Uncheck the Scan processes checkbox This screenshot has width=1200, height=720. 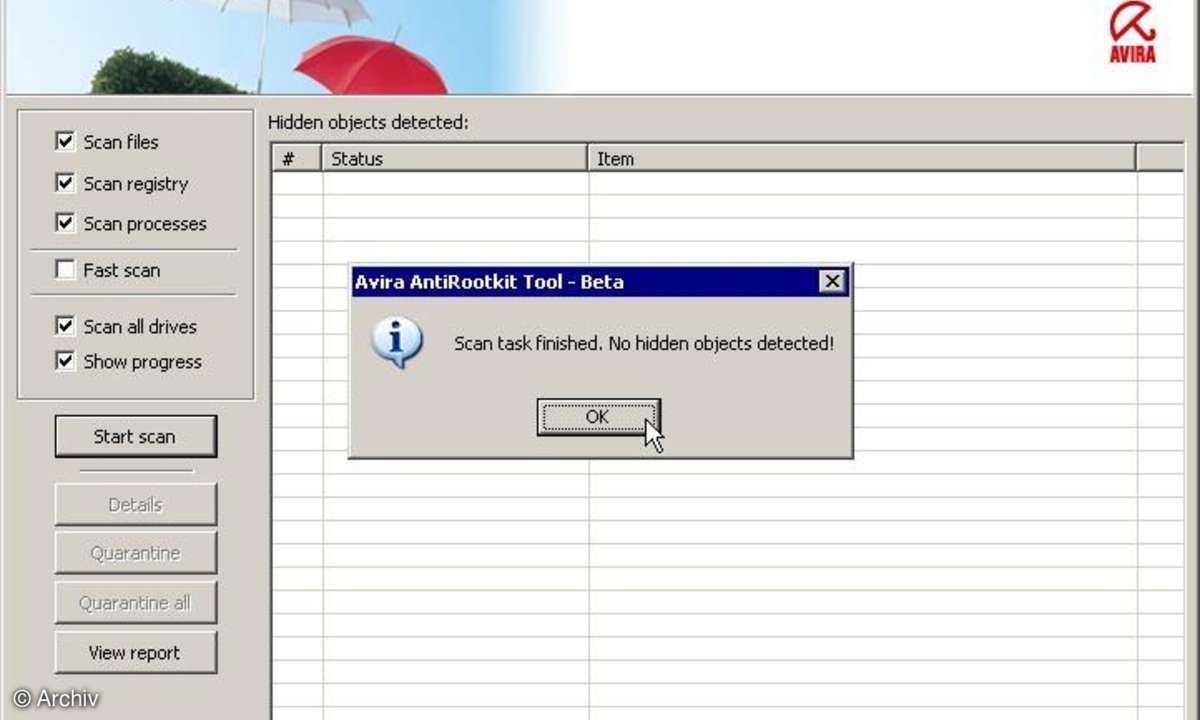tap(65, 223)
